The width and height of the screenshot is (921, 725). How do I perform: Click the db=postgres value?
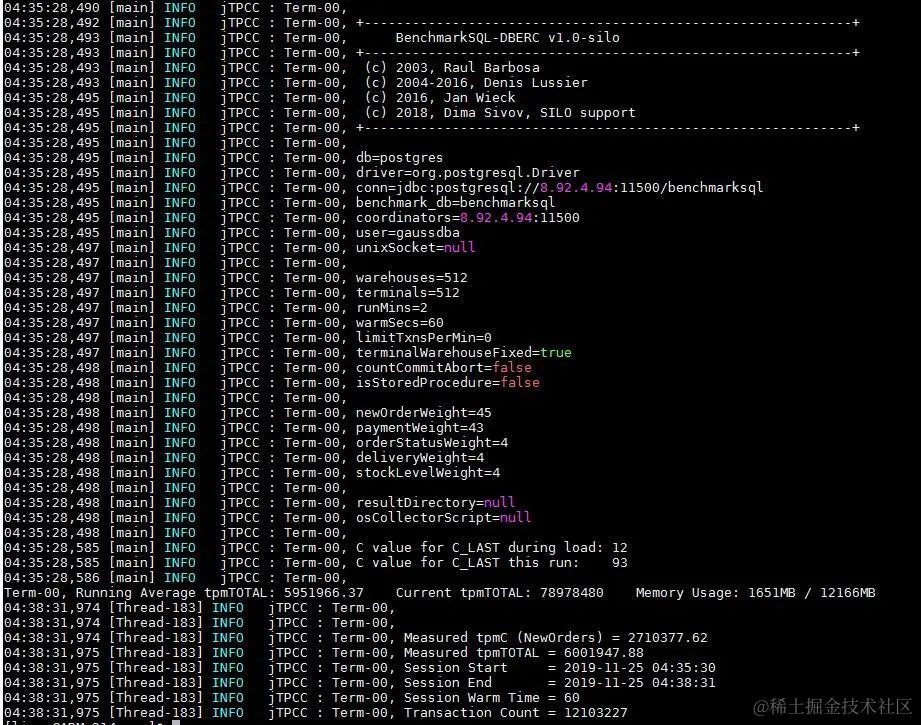pos(399,157)
